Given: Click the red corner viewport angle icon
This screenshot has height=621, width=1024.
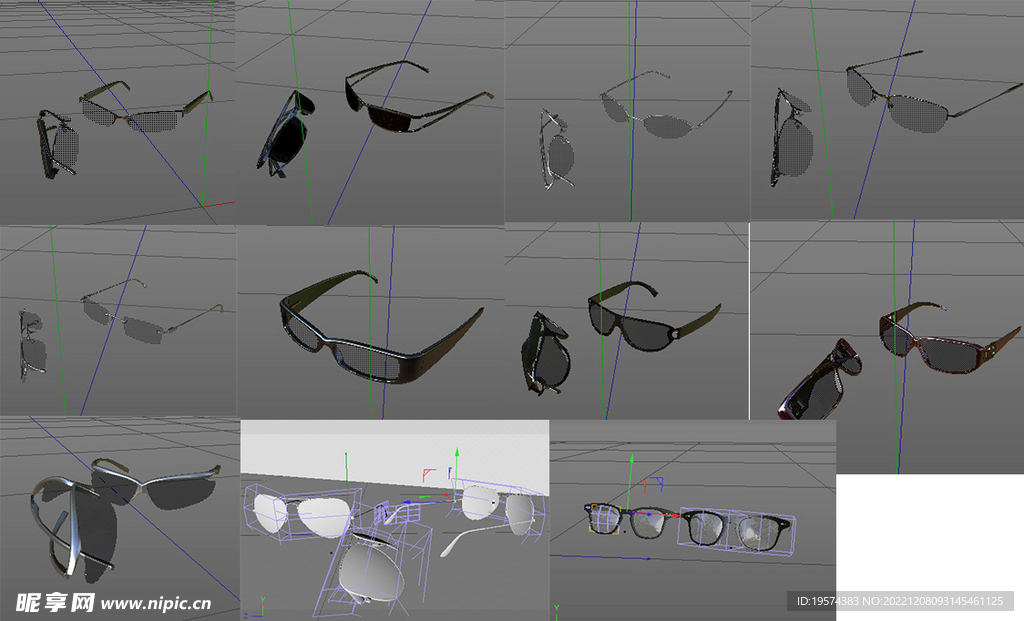Looking at the screenshot, I should click(x=428, y=473).
